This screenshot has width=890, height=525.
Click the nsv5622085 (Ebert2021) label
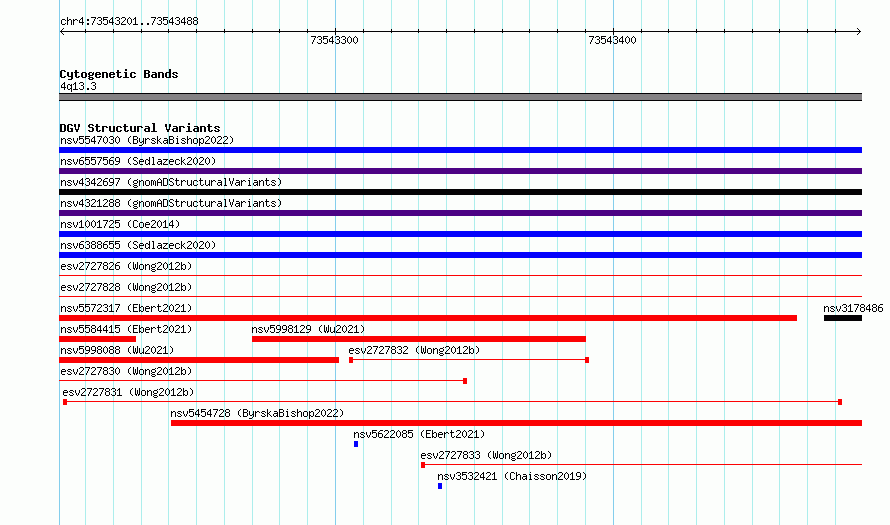click(x=419, y=434)
